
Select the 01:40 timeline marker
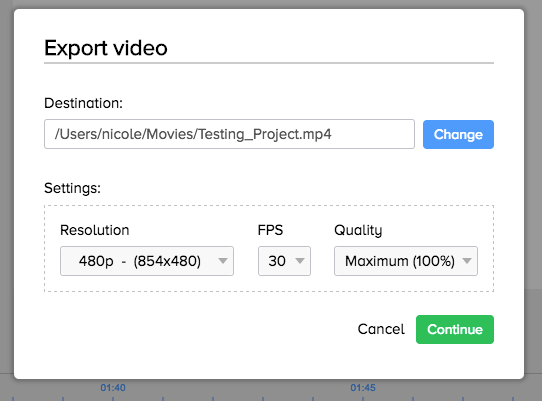[x=113, y=388]
